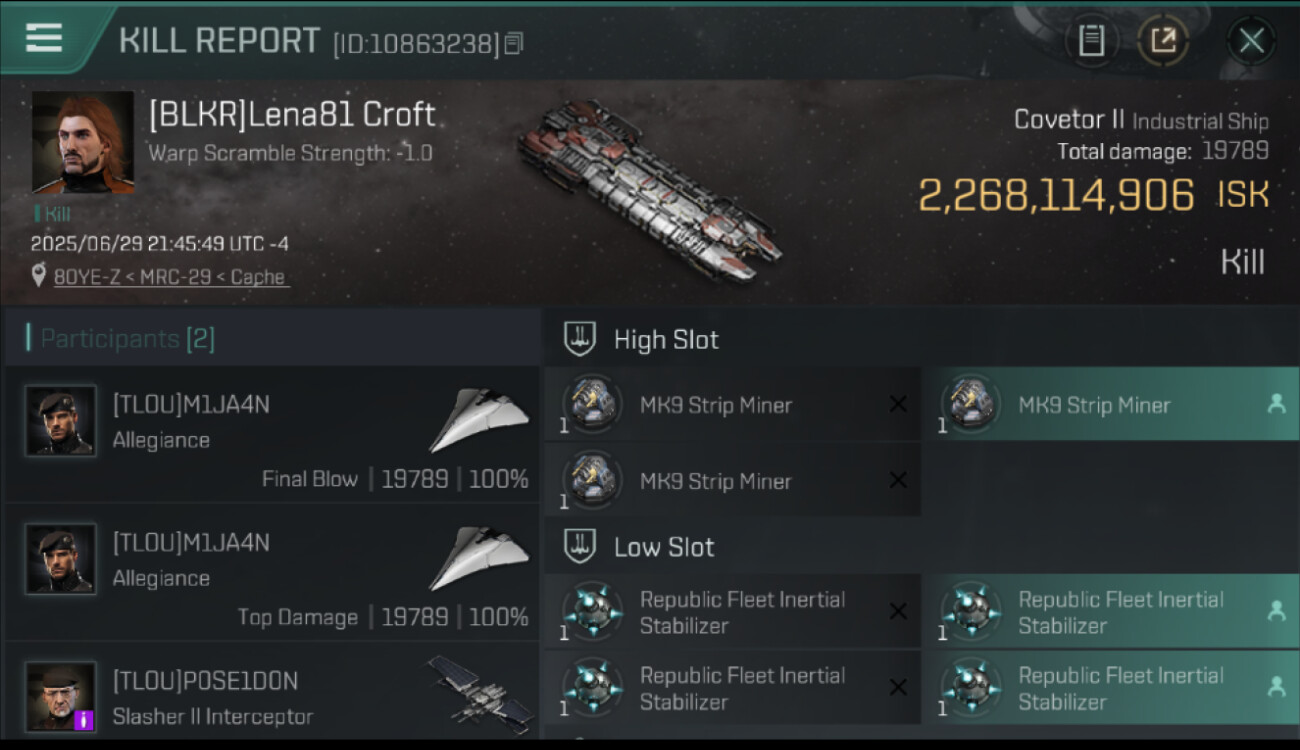Click the Slasher II Interceptor ship icon

[478, 690]
